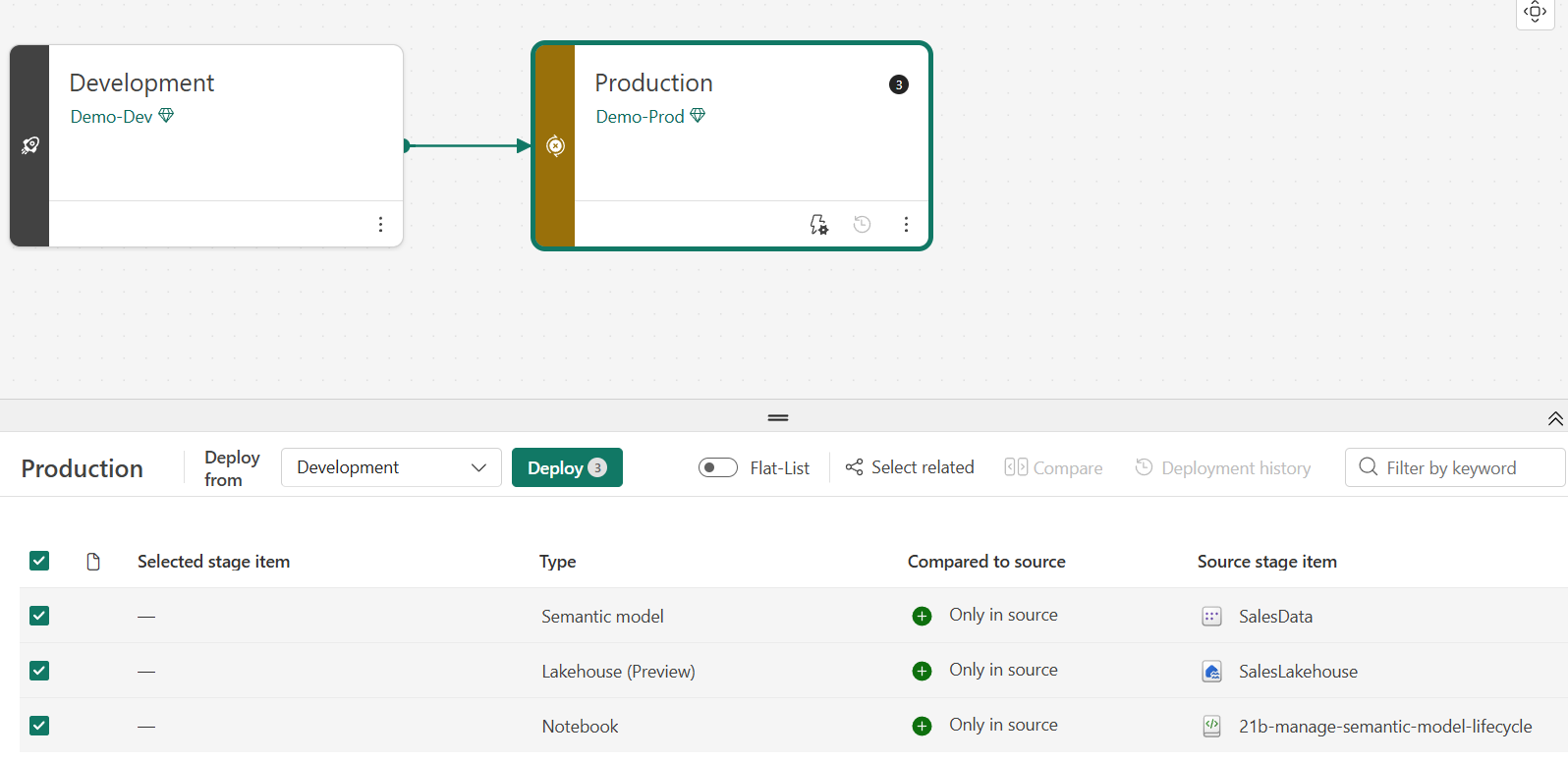
Task: Click the notebook icon for 21b-manage-semantic-model-lifecycle
Action: click(x=1211, y=727)
